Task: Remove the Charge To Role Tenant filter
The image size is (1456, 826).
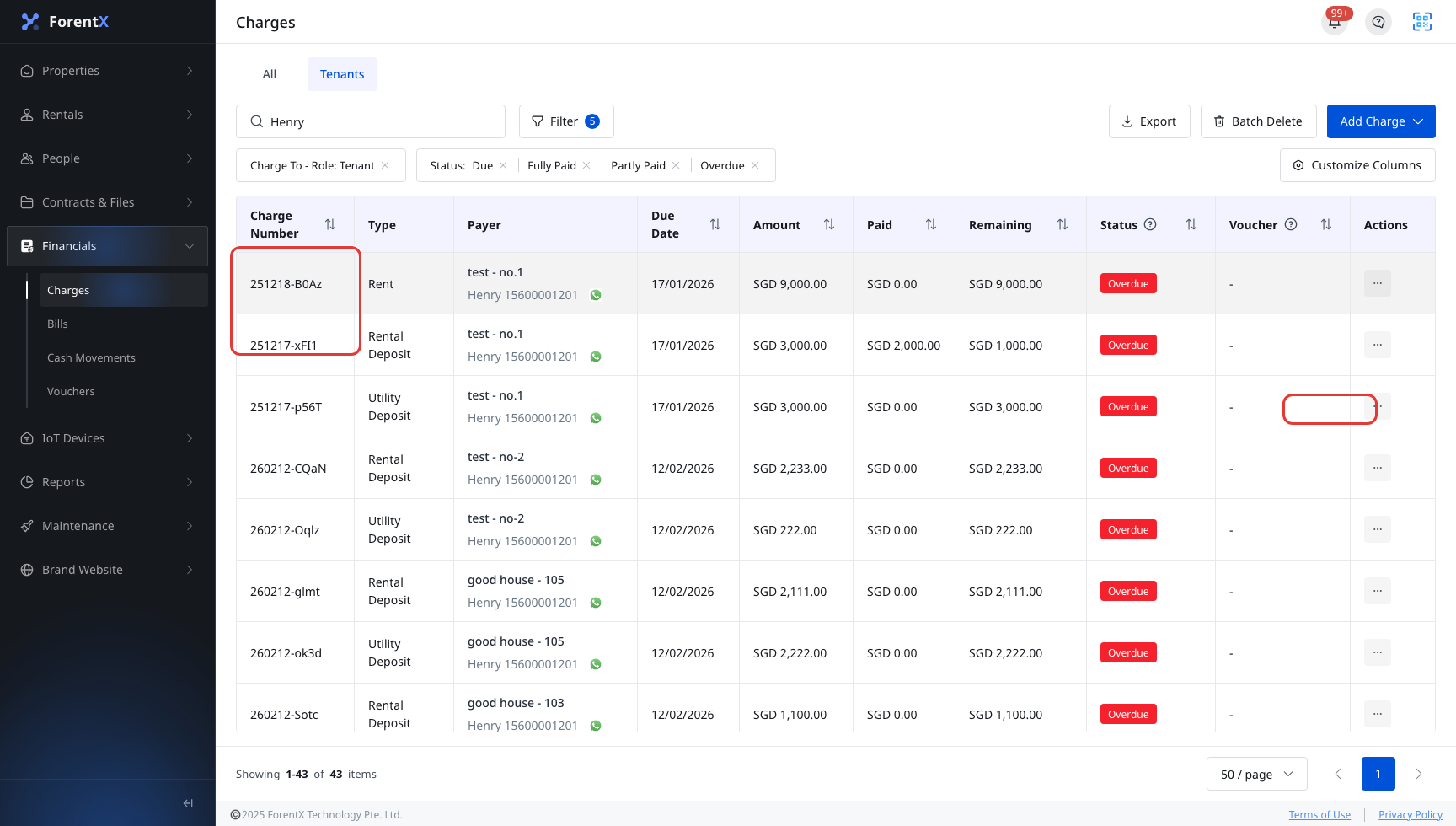Action: click(x=385, y=165)
